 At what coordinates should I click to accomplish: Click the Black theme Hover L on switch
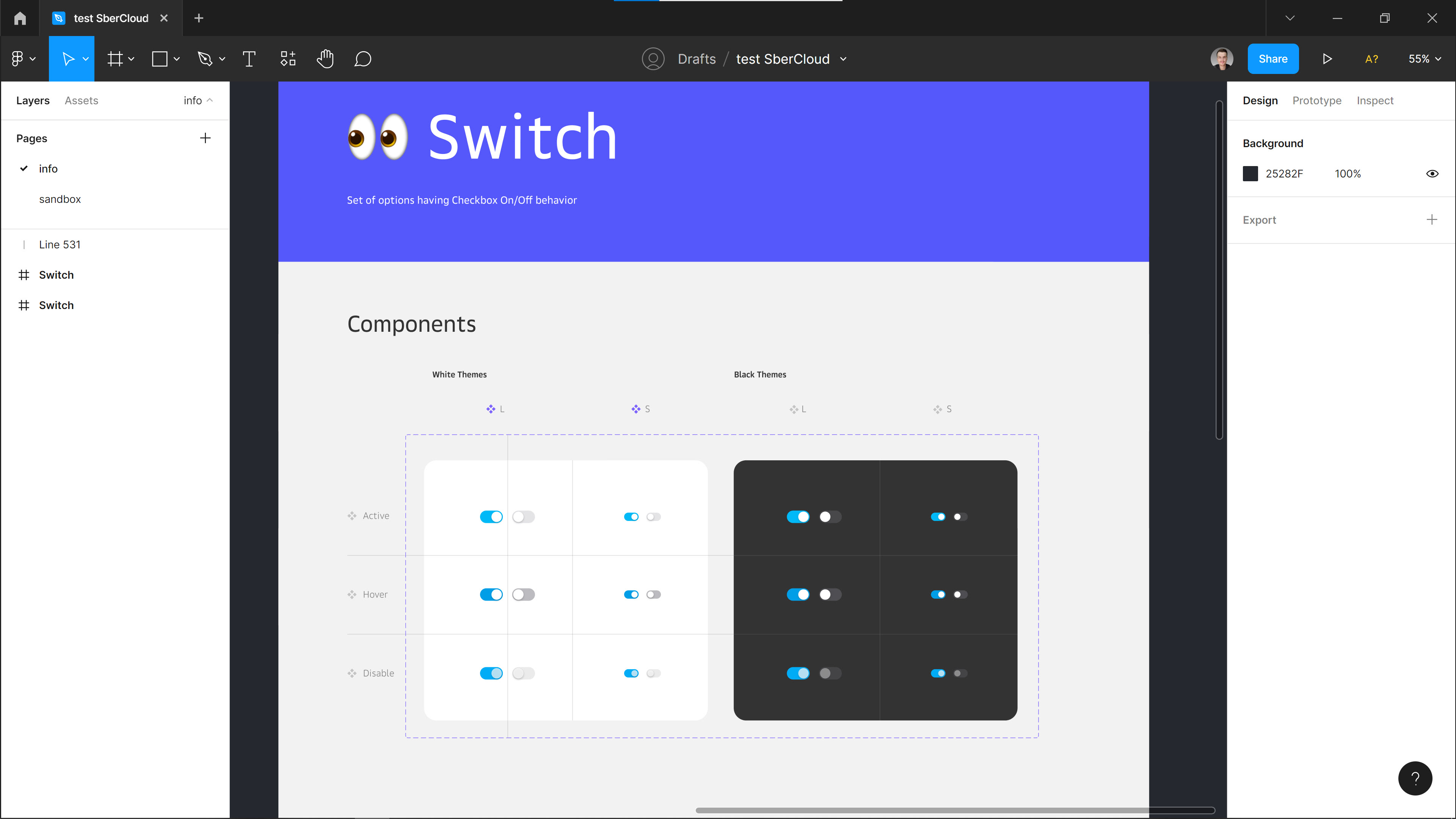click(x=797, y=595)
